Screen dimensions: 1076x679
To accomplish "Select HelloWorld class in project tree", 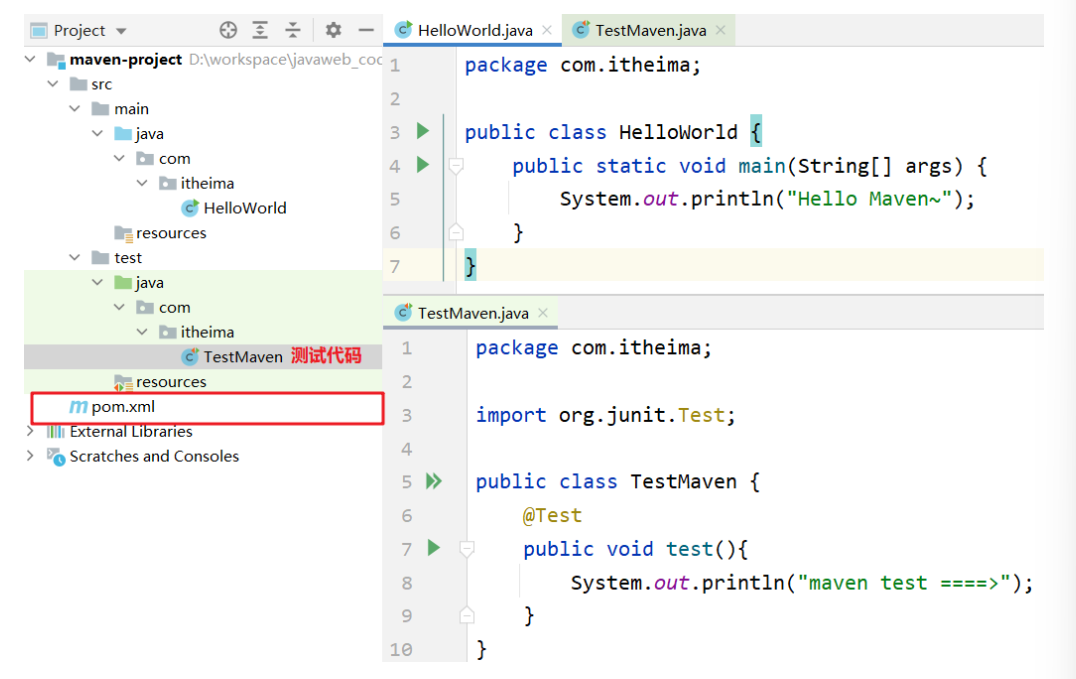I will [x=245, y=208].
